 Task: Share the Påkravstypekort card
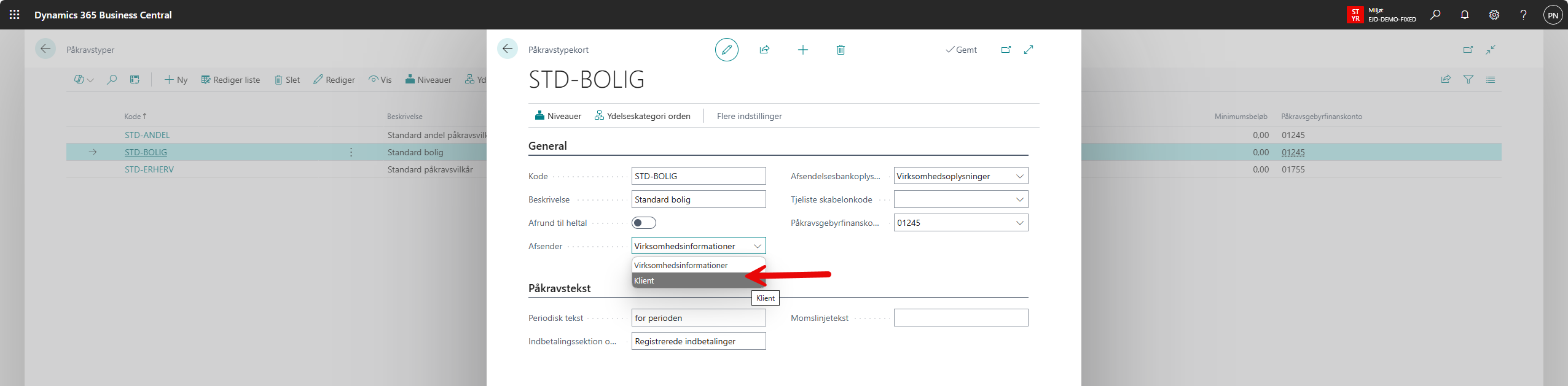coord(764,50)
